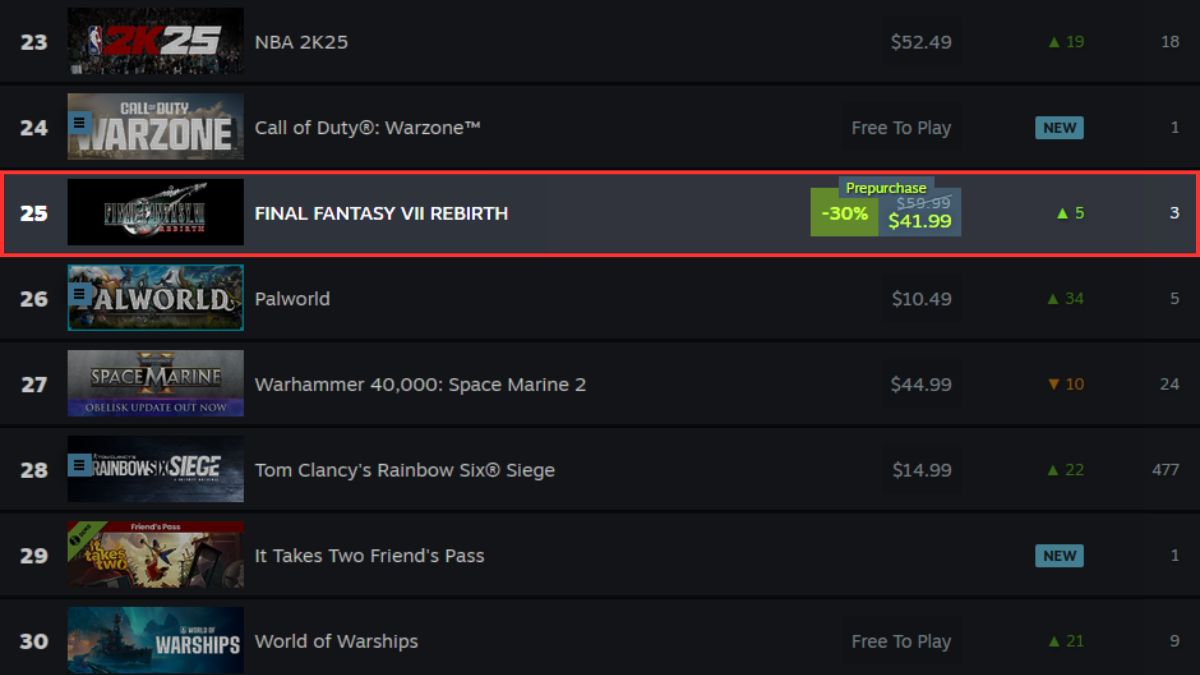This screenshot has width=1200, height=675.
Task: Click the $41.99 prepurchase price
Action: [920, 221]
